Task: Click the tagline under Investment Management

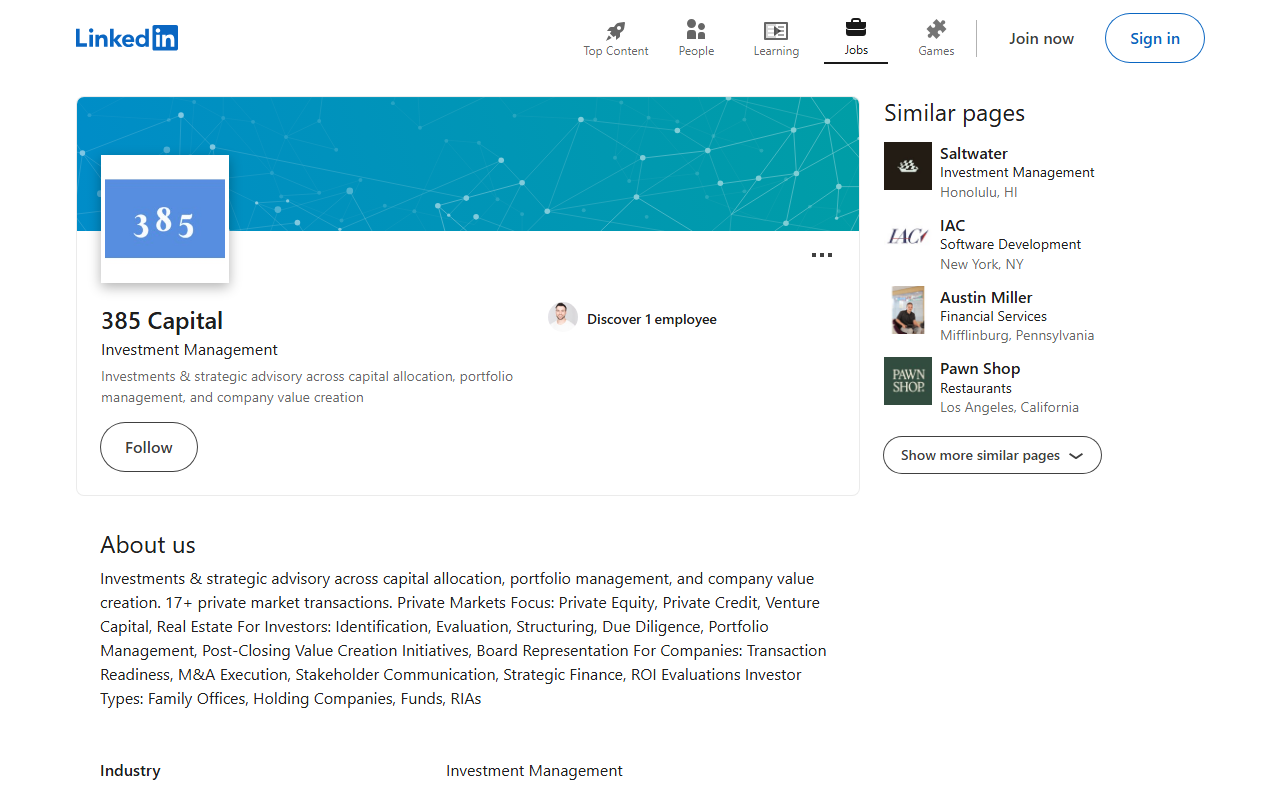Action: click(307, 387)
